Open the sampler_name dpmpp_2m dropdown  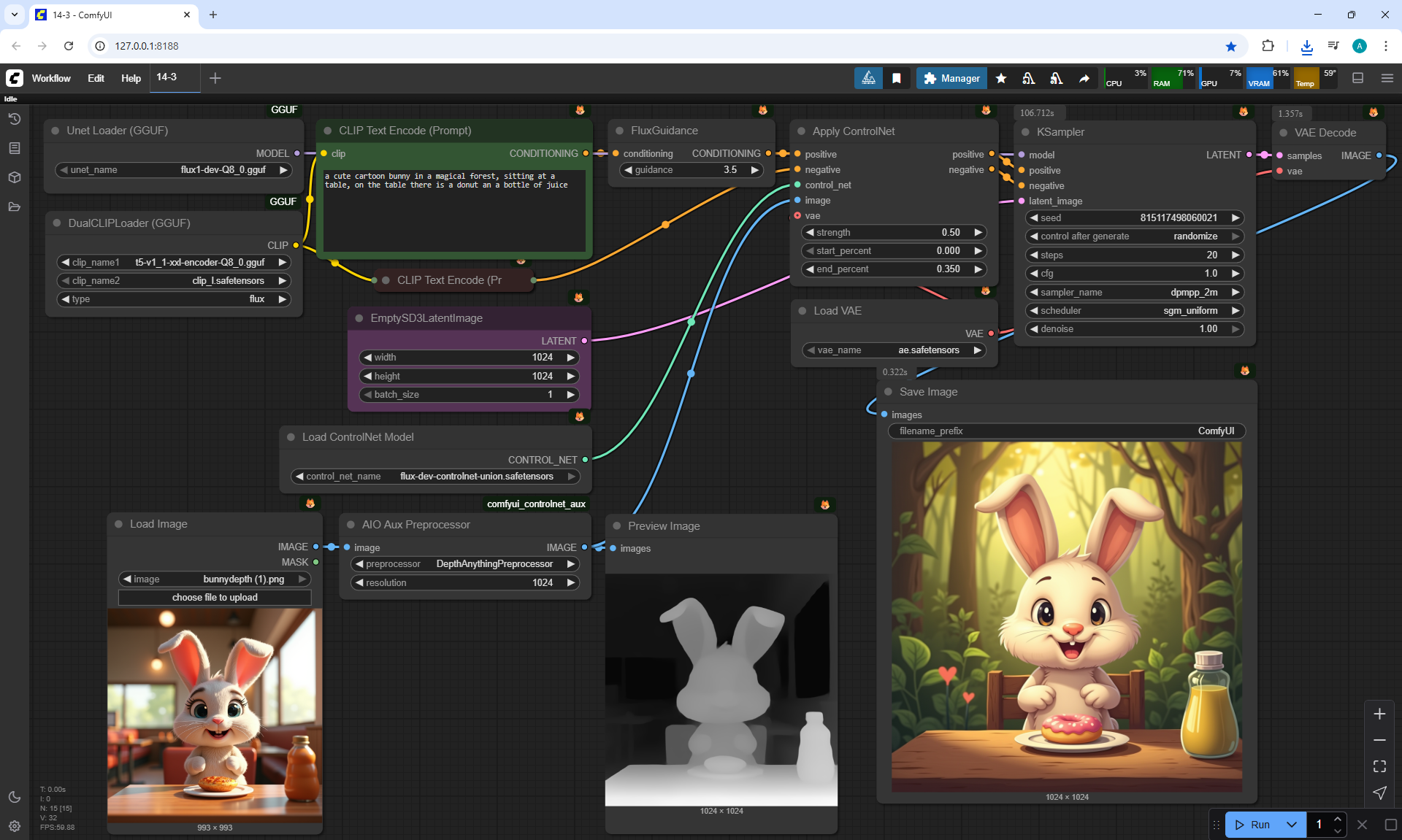point(1133,292)
